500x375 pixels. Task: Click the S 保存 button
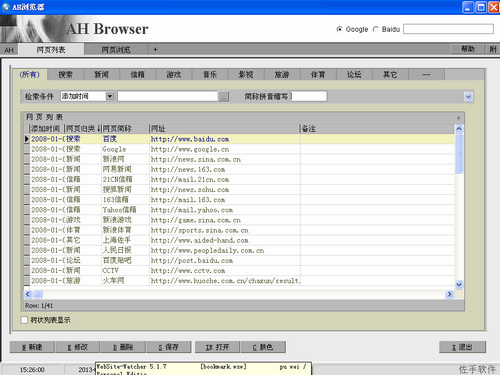(169, 347)
